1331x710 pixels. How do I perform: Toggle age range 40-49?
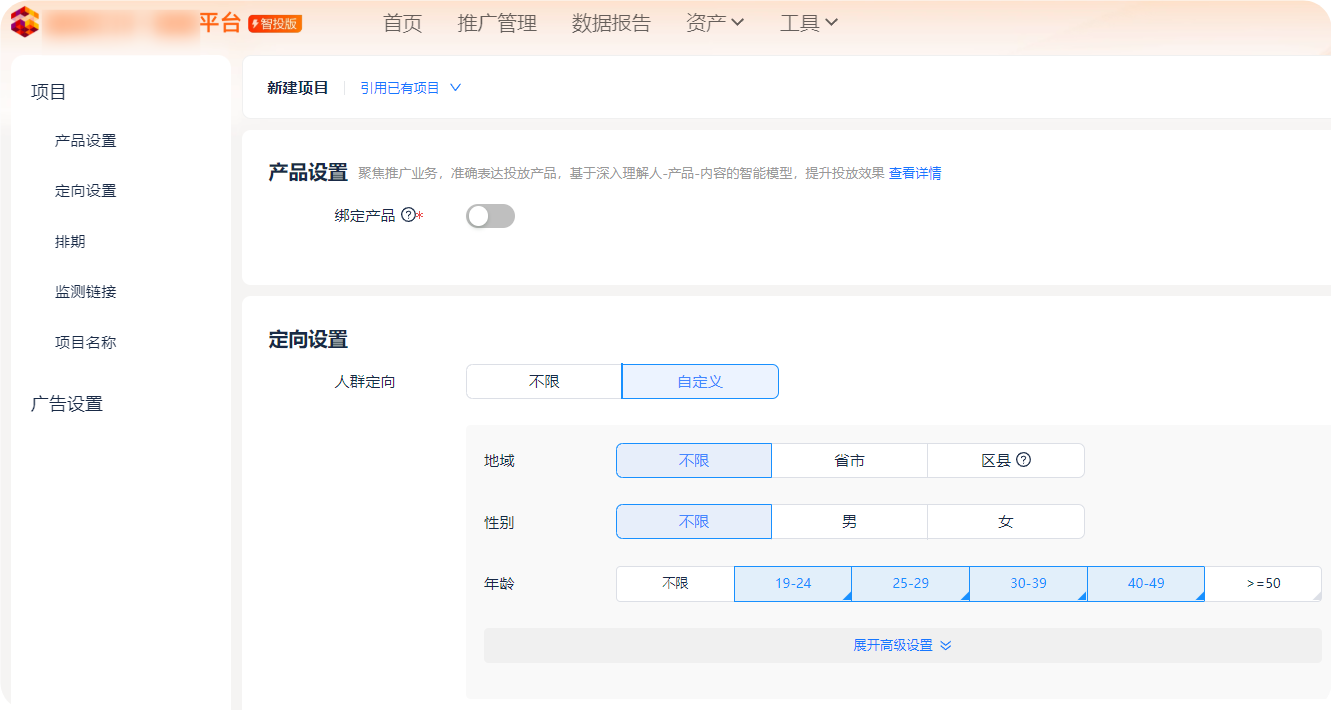tap(1146, 584)
